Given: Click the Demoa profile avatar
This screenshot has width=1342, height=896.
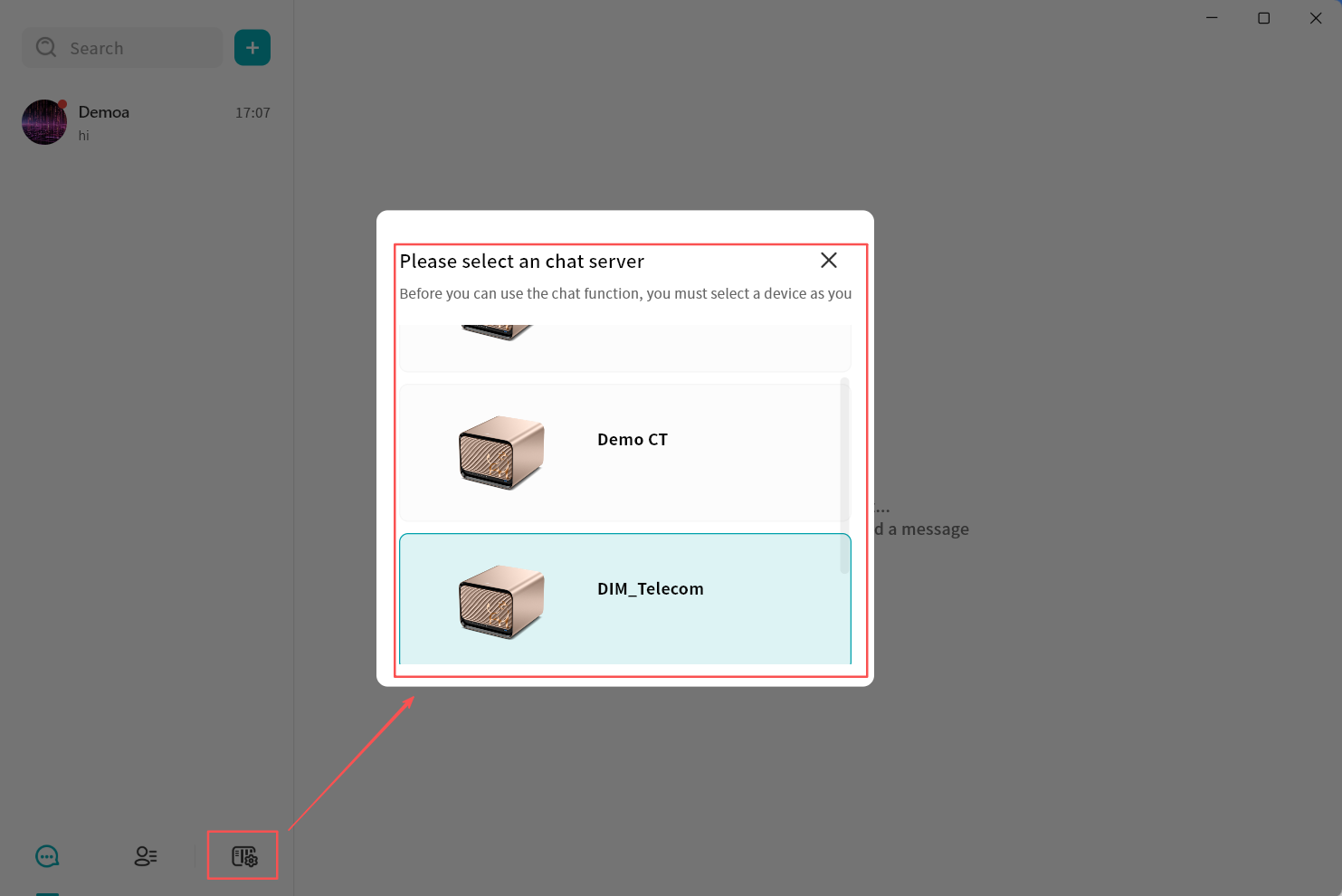Looking at the screenshot, I should click(44, 122).
